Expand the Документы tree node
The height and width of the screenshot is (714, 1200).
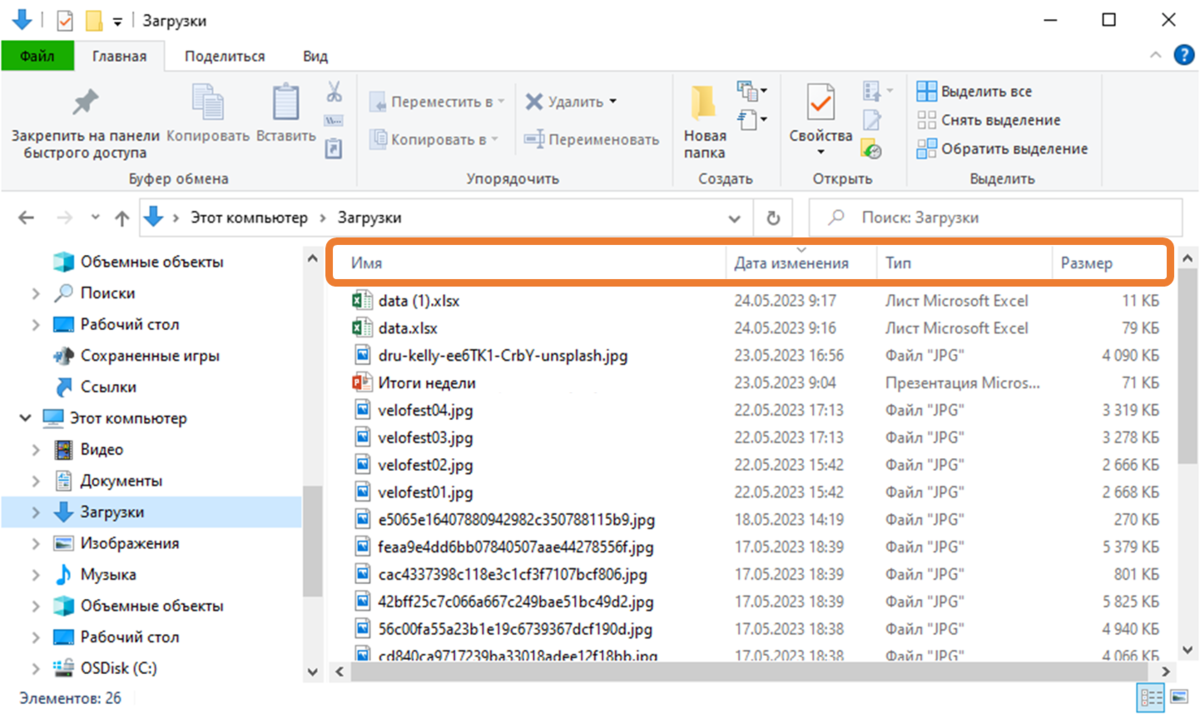point(36,481)
